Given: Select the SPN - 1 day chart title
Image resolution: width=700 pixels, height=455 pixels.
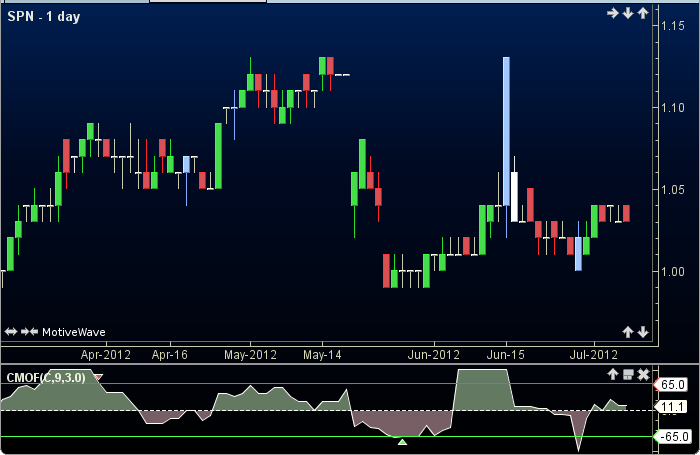Looking at the screenshot, I should 44,17.
